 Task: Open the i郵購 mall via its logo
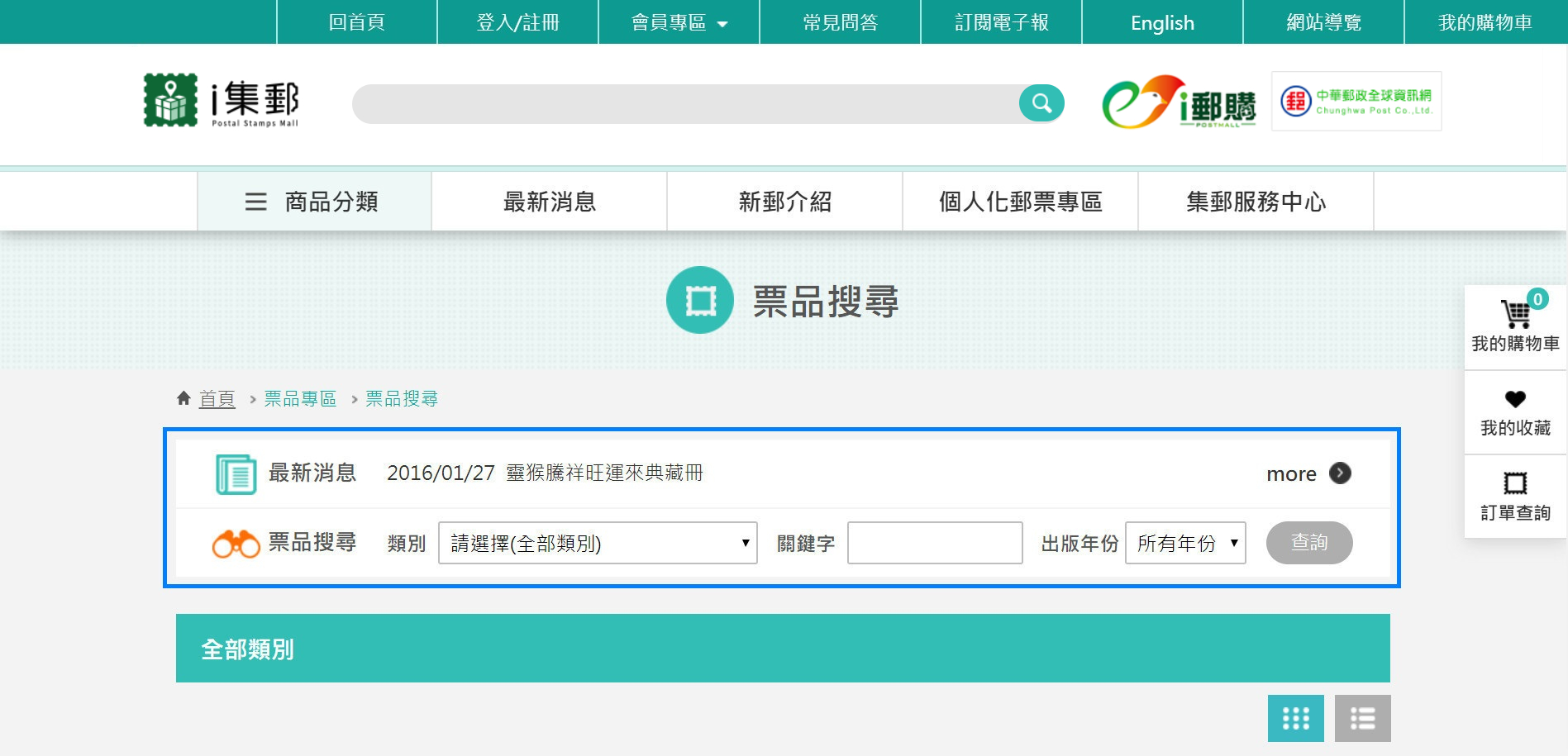pyautogui.click(x=1177, y=102)
